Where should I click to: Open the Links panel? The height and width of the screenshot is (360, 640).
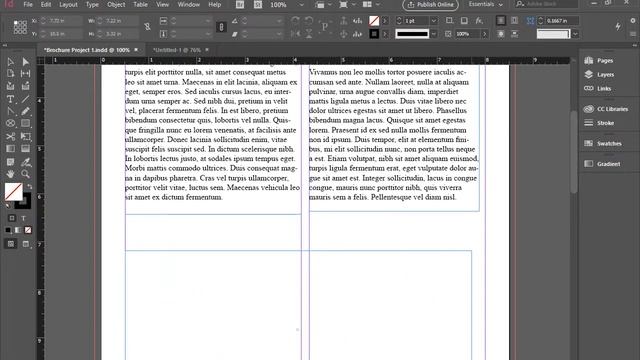(598, 89)
